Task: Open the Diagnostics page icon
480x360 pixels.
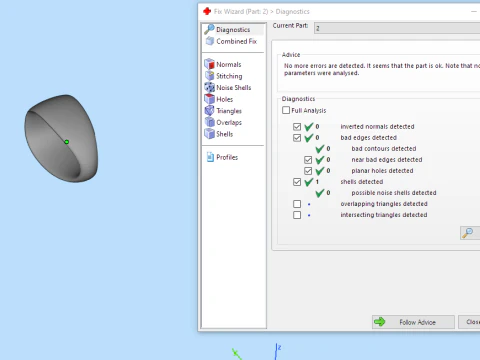Action: [x=209, y=29]
